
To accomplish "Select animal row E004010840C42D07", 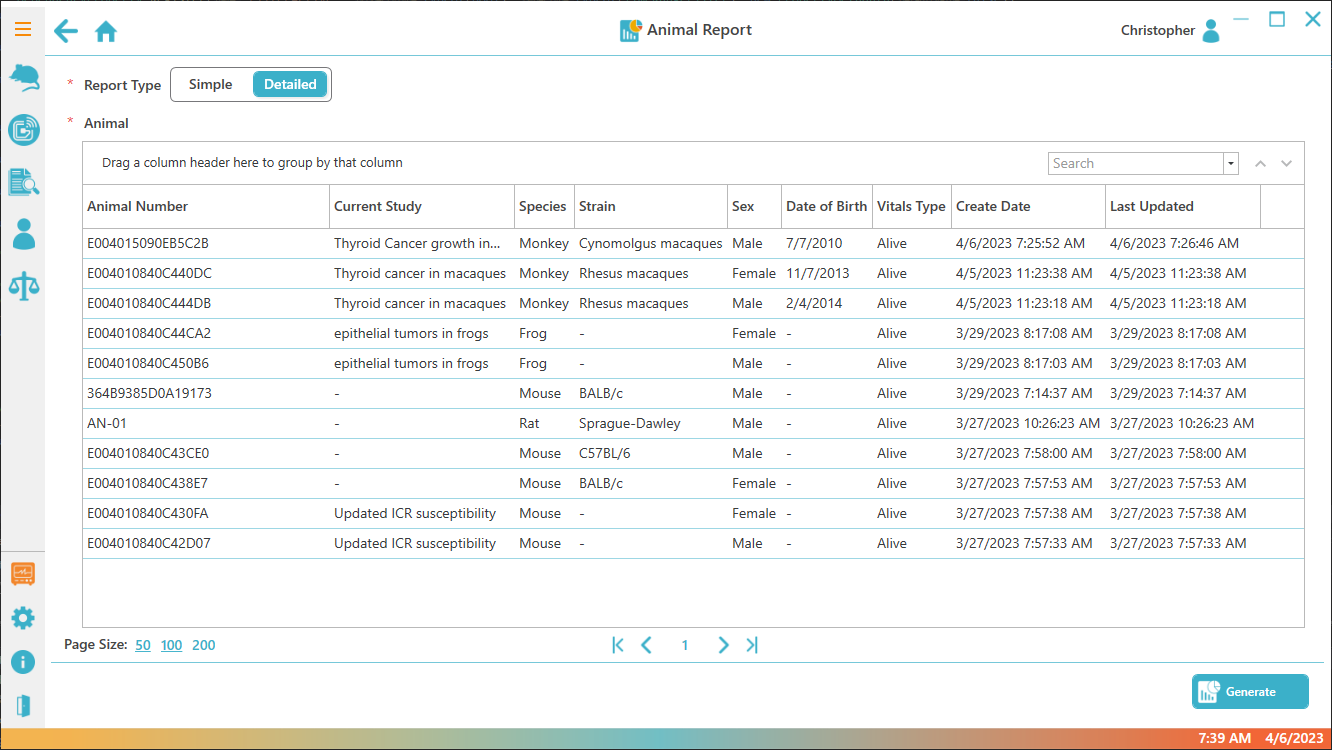I will pos(693,544).
